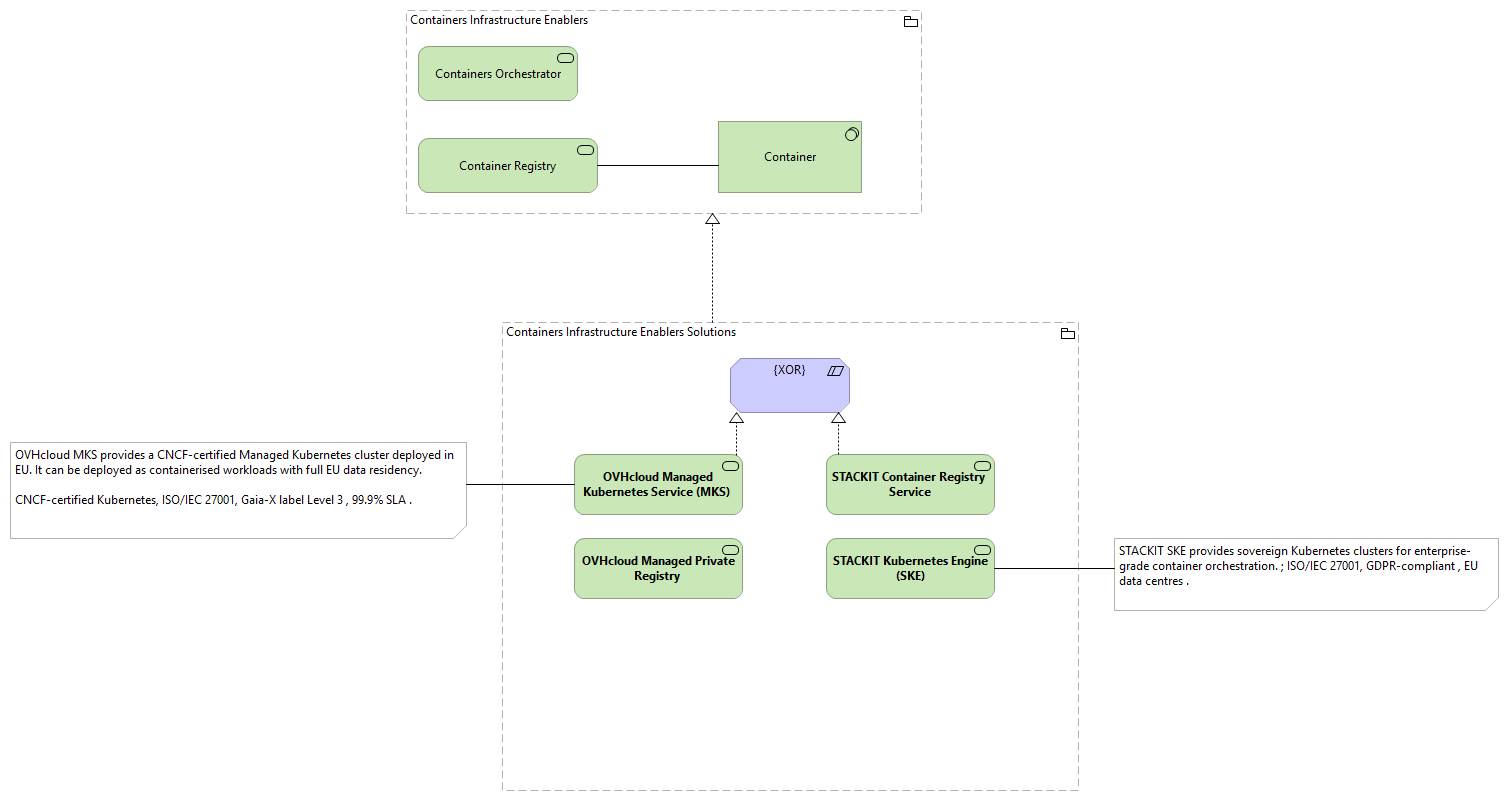Click the line linking STACKIT SKE node to its note
The width and height of the screenshot is (1509, 801).
pyautogui.click(x=1054, y=569)
